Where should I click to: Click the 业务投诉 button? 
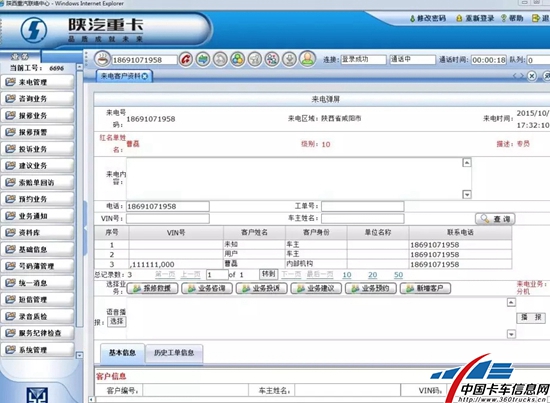point(262,288)
